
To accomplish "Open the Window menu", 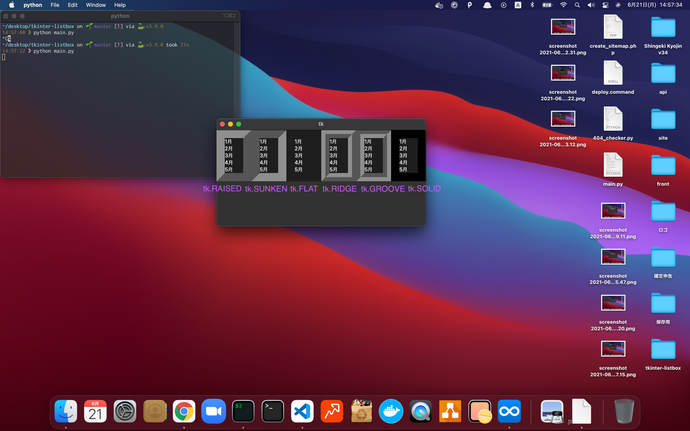I will pyautogui.click(x=95, y=5).
